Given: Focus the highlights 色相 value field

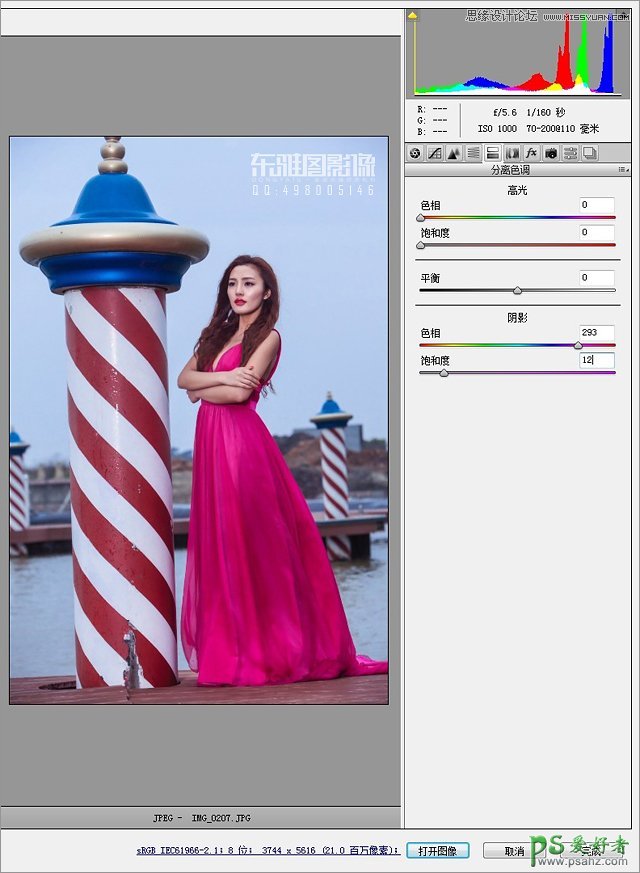Looking at the screenshot, I should click(596, 205).
